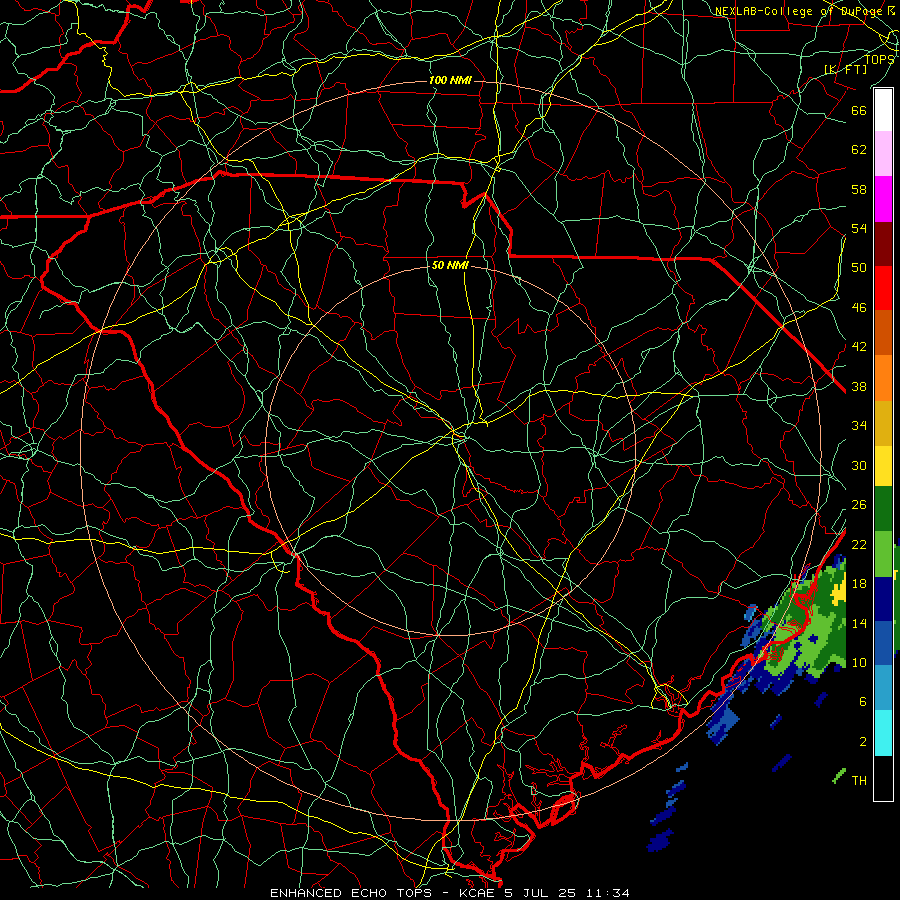Click the legend value "6"

click(863, 702)
